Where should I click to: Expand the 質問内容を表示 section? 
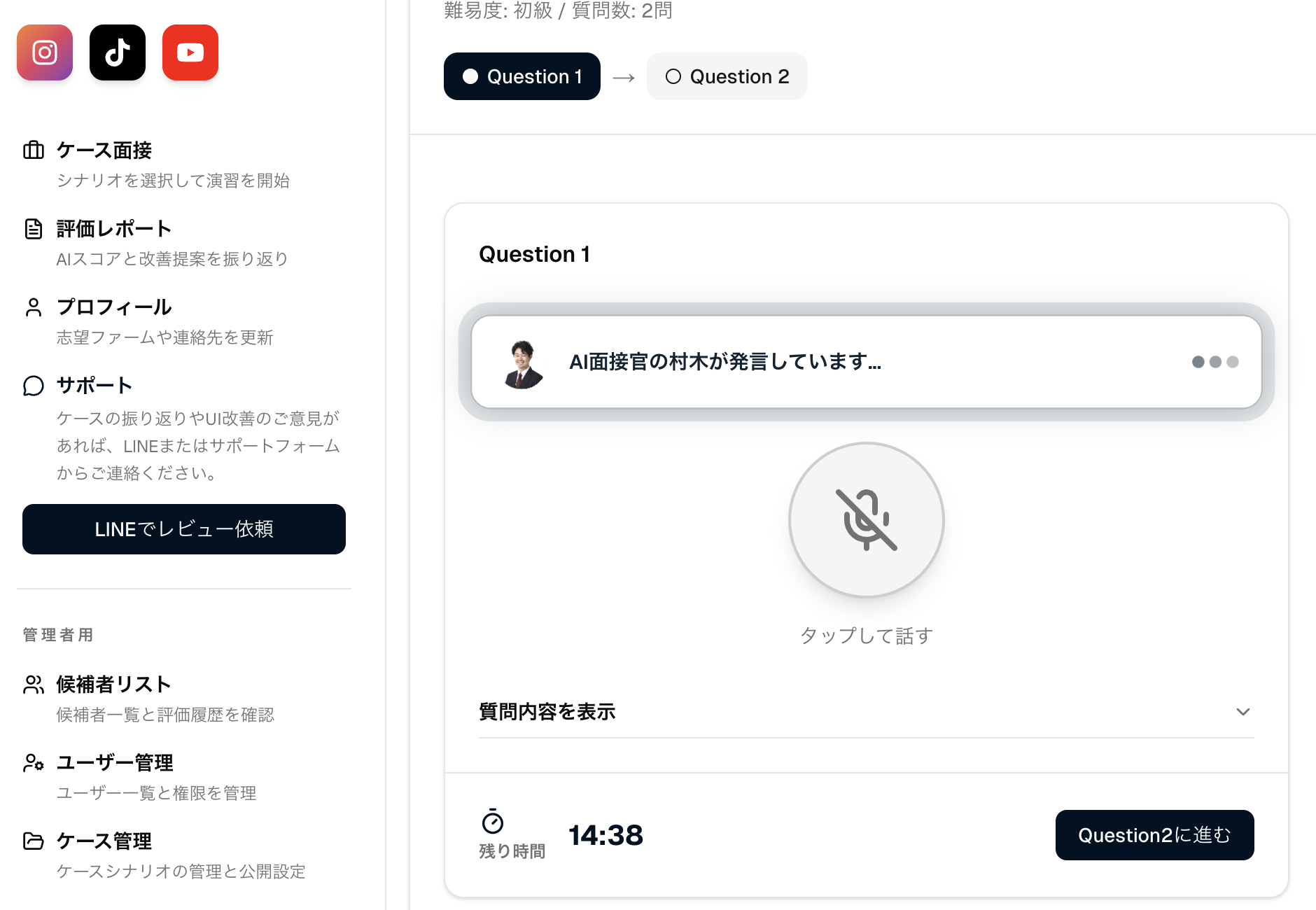(x=547, y=712)
